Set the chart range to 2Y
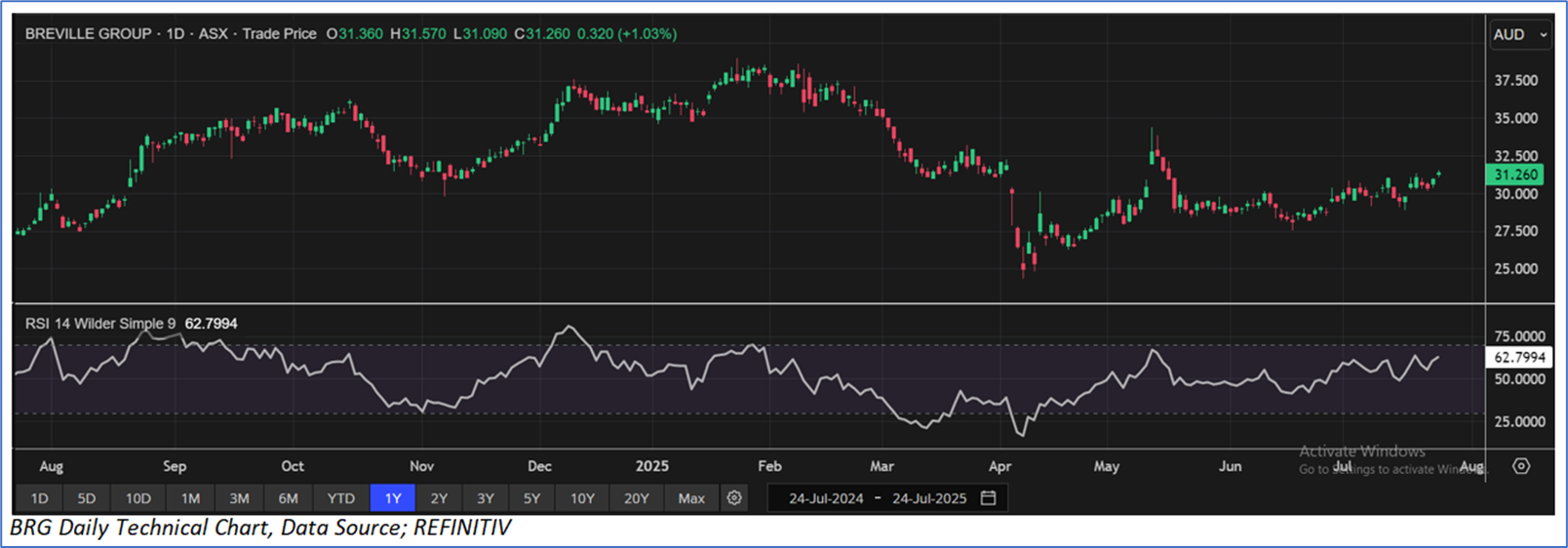 [439, 498]
